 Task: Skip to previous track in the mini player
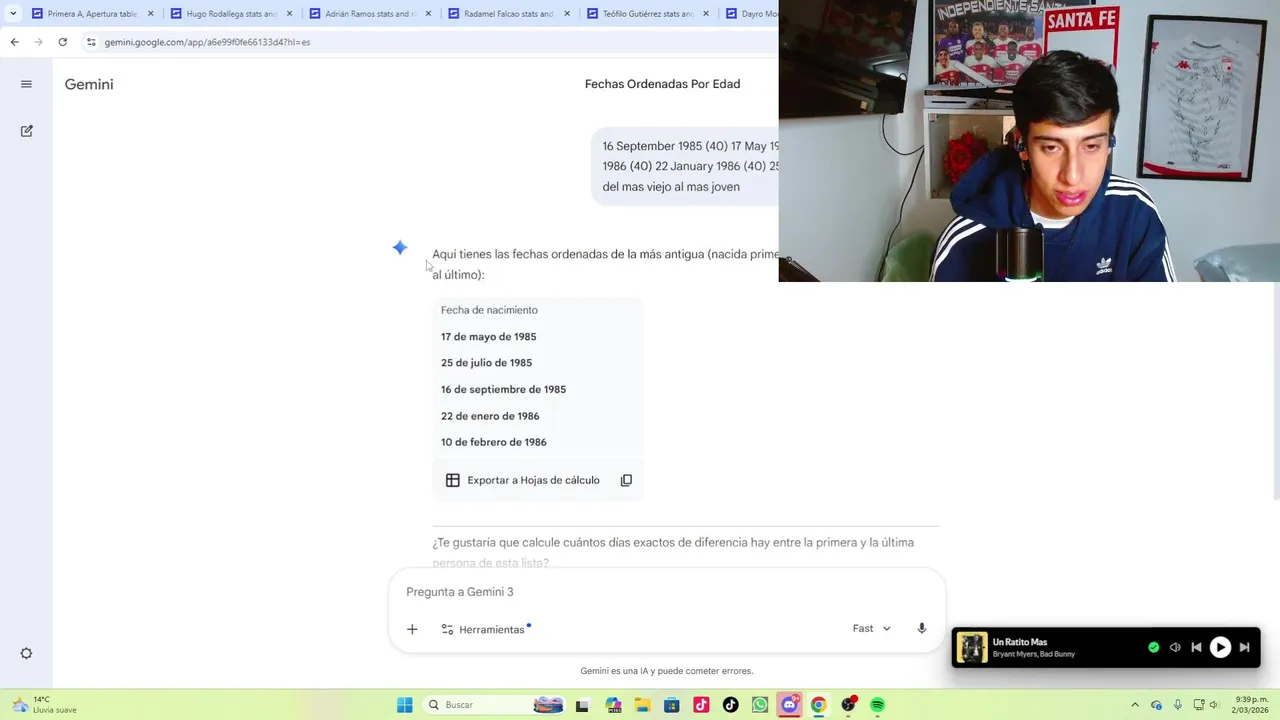(1196, 647)
